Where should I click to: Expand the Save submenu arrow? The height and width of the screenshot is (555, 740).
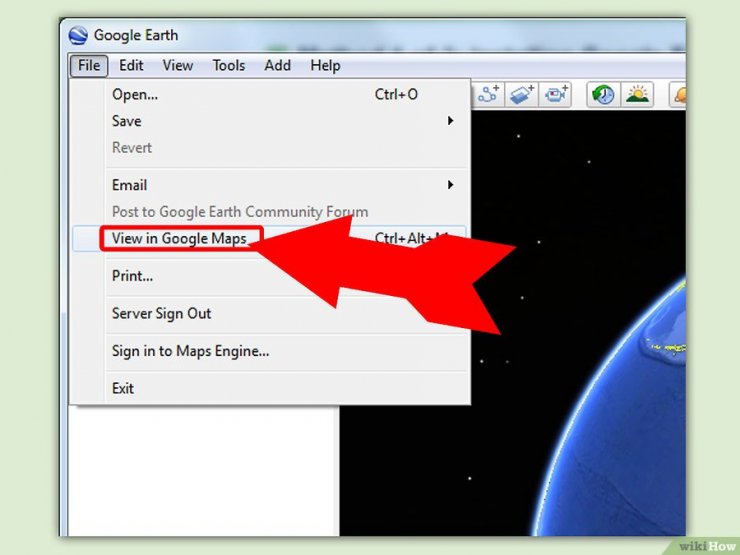pos(450,121)
